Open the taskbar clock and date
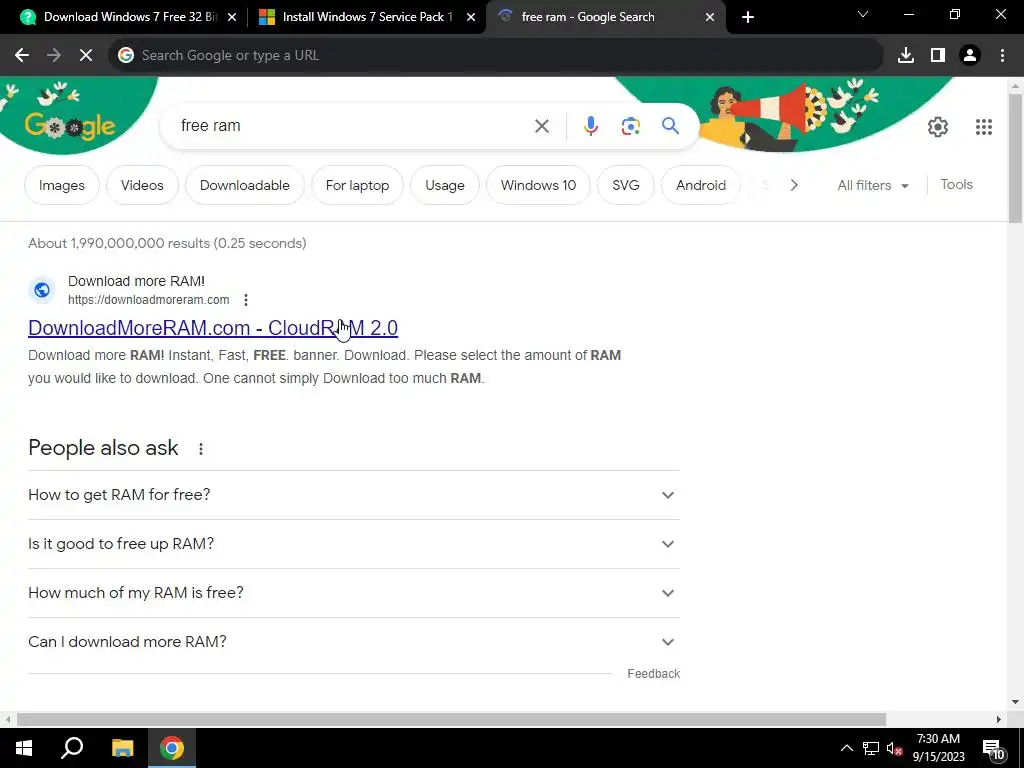Viewport: 1024px width, 768px height. pos(938,748)
